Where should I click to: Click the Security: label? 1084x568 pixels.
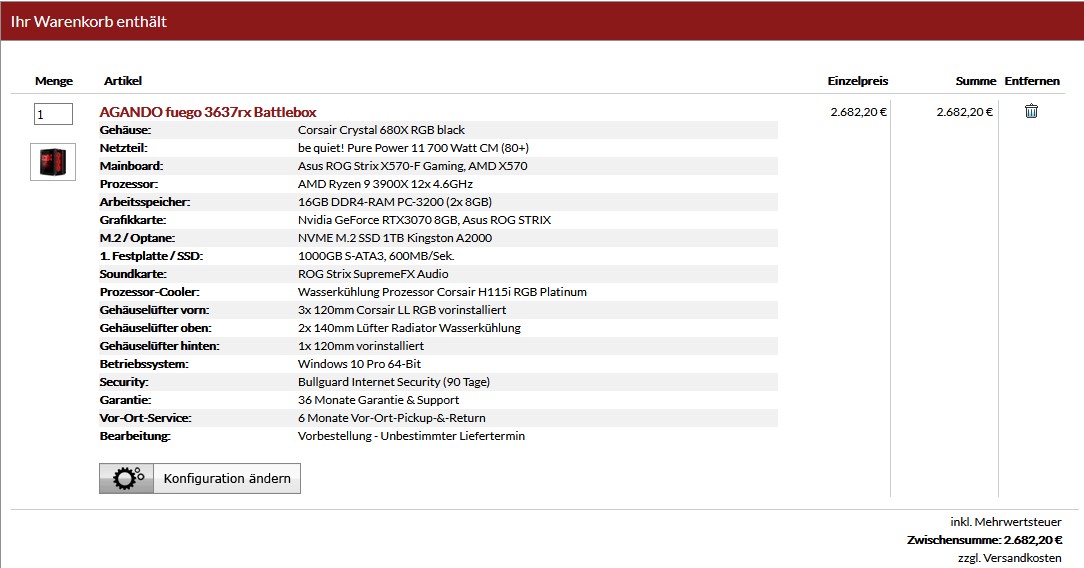pyautogui.click(x=124, y=381)
